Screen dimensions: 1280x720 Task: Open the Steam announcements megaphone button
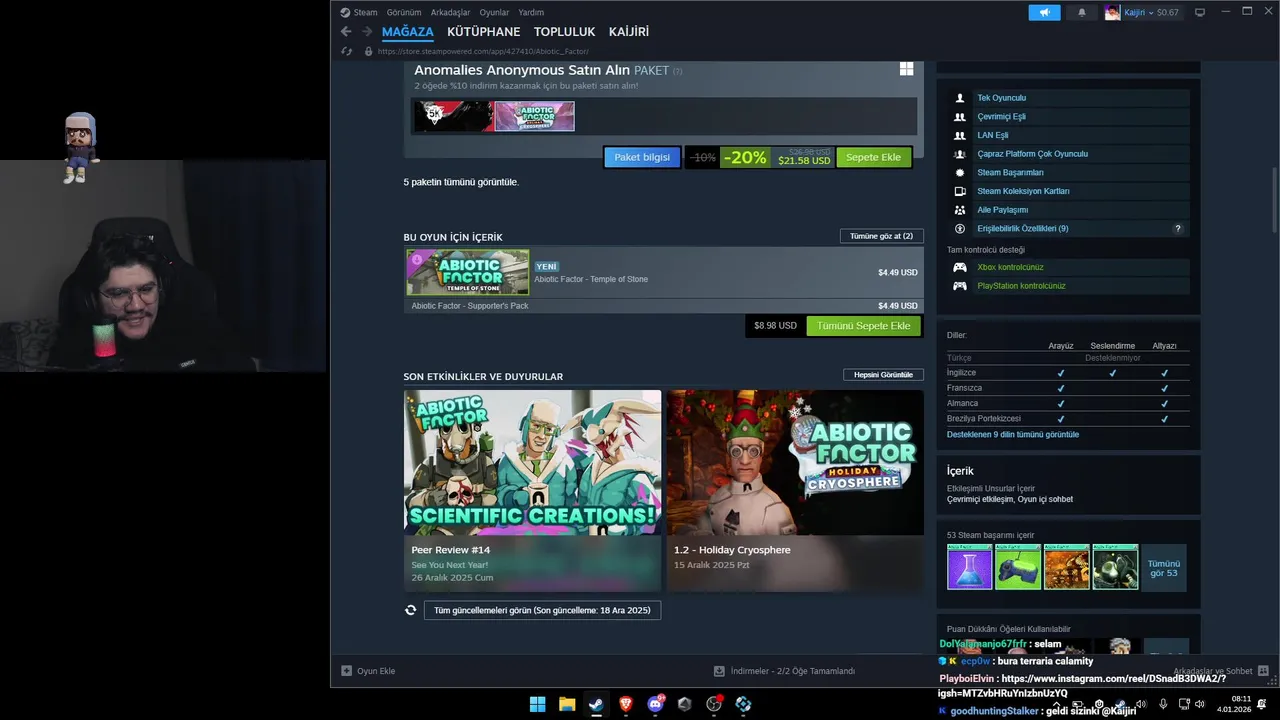(1044, 12)
